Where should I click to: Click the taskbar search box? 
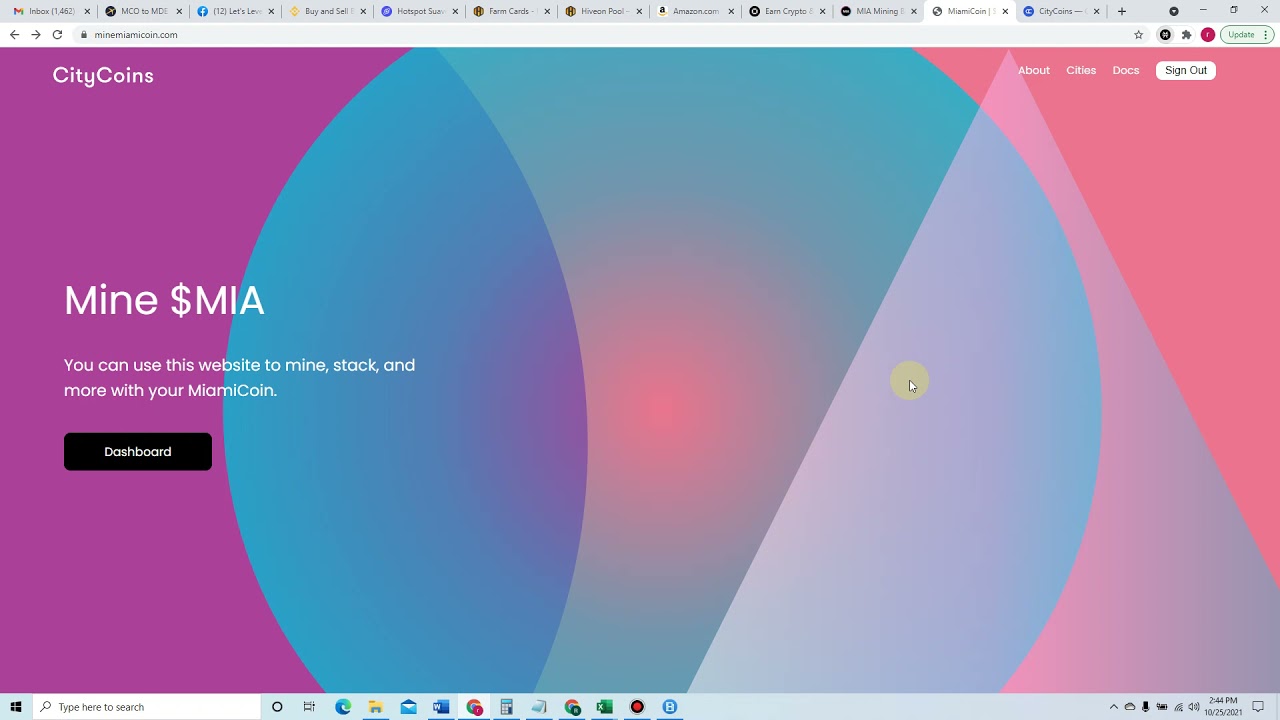(147, 707)
